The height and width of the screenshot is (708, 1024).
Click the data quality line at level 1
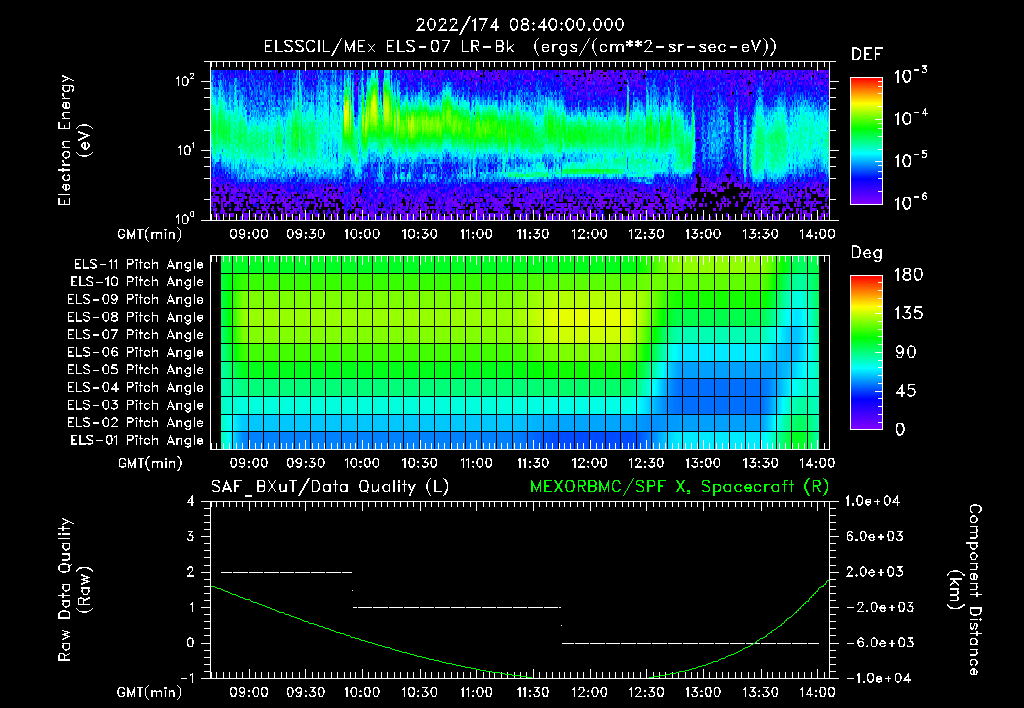456,607
